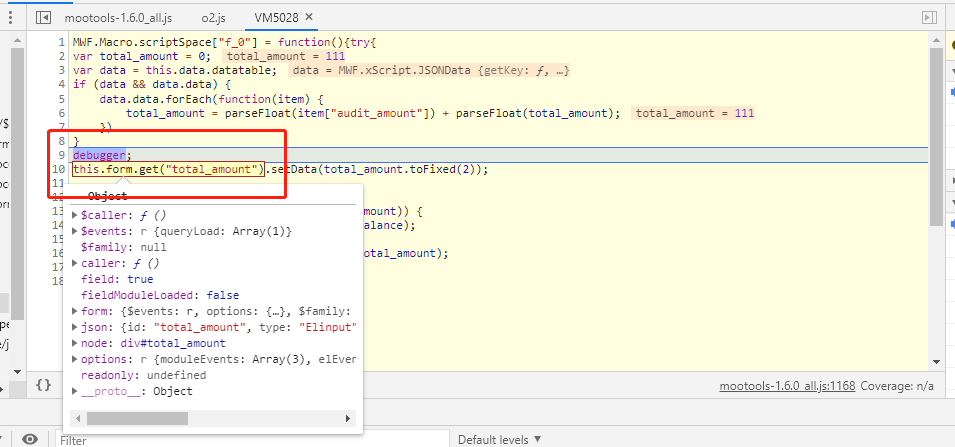The height and width of the screenshot is (447, 955).
Task: Click the show navigator sidebar icon
Action: [x=43, y=18]
